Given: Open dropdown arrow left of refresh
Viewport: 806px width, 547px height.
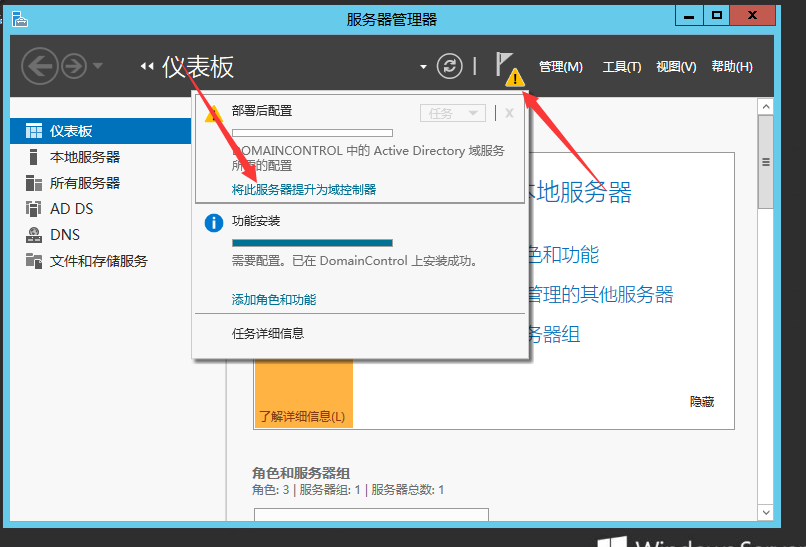Looking at the screenshot, I should click(423, 67).
